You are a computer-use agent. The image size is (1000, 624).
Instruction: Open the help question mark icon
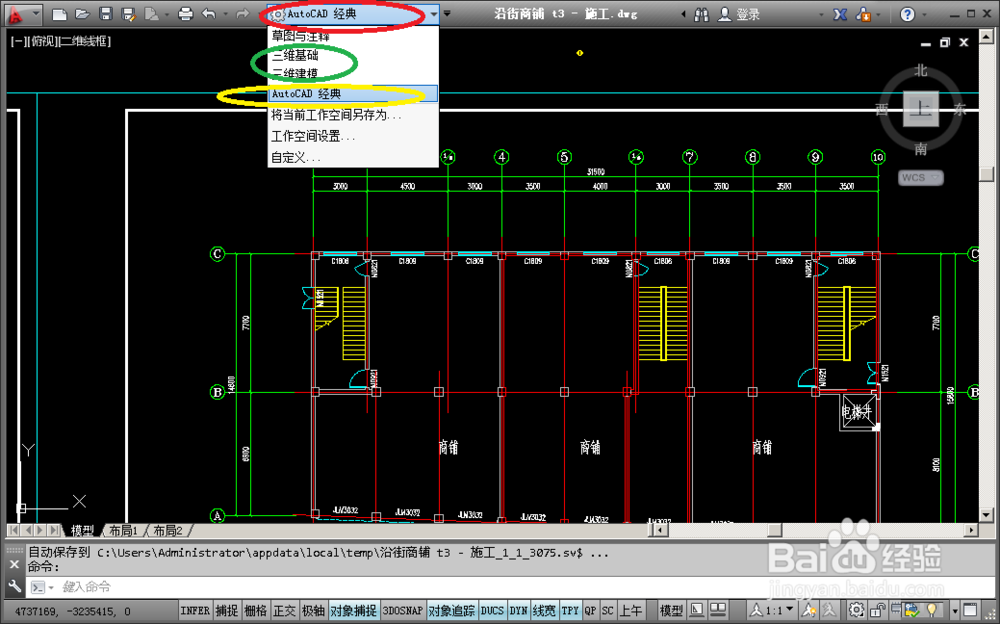[908, 14]
